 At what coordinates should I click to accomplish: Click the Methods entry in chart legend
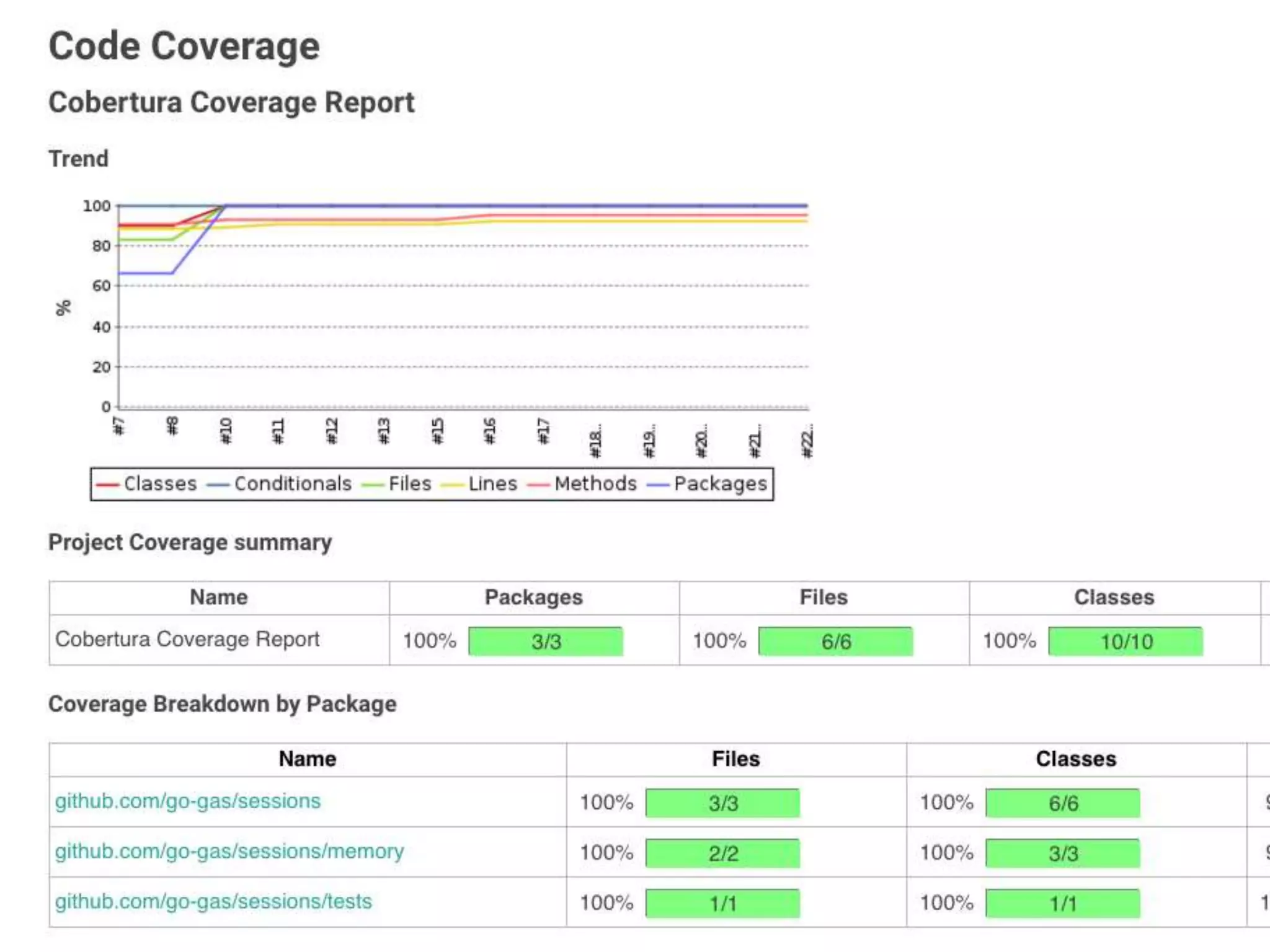tap(595, 483)
